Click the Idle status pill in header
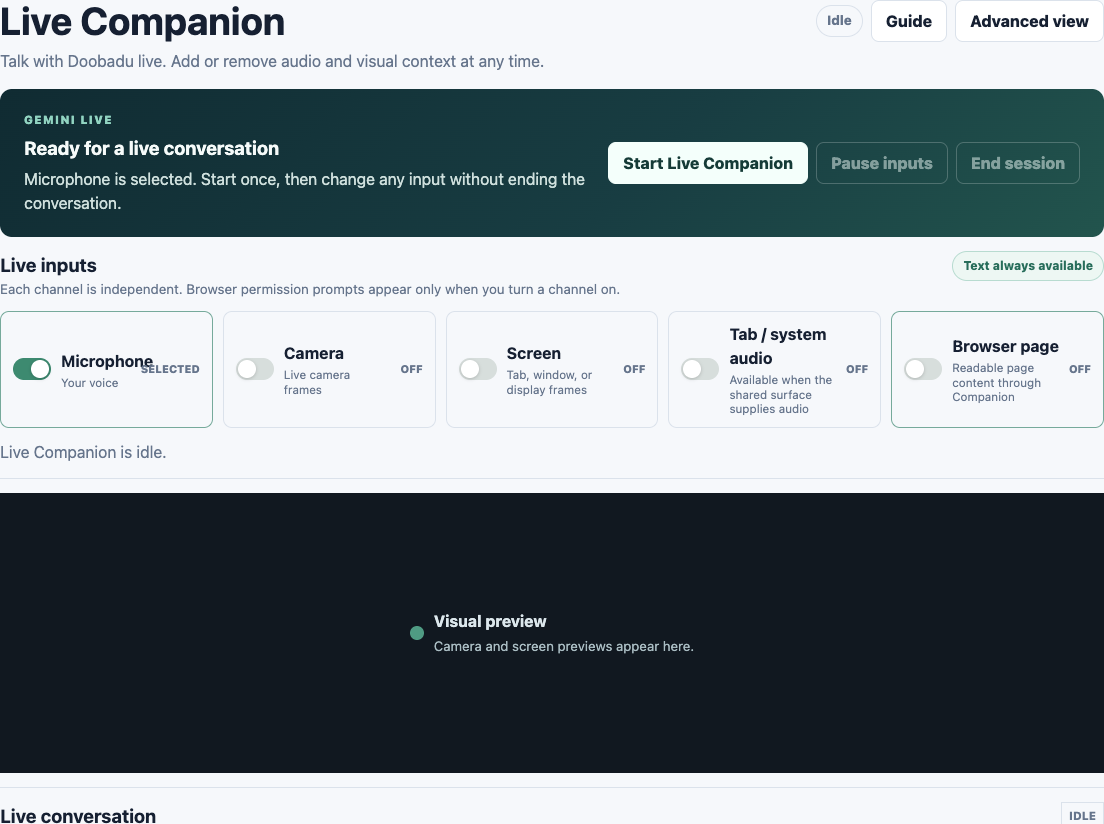Screen dimensions: 1104x824 pyautogui.click(x=839, y=21)
